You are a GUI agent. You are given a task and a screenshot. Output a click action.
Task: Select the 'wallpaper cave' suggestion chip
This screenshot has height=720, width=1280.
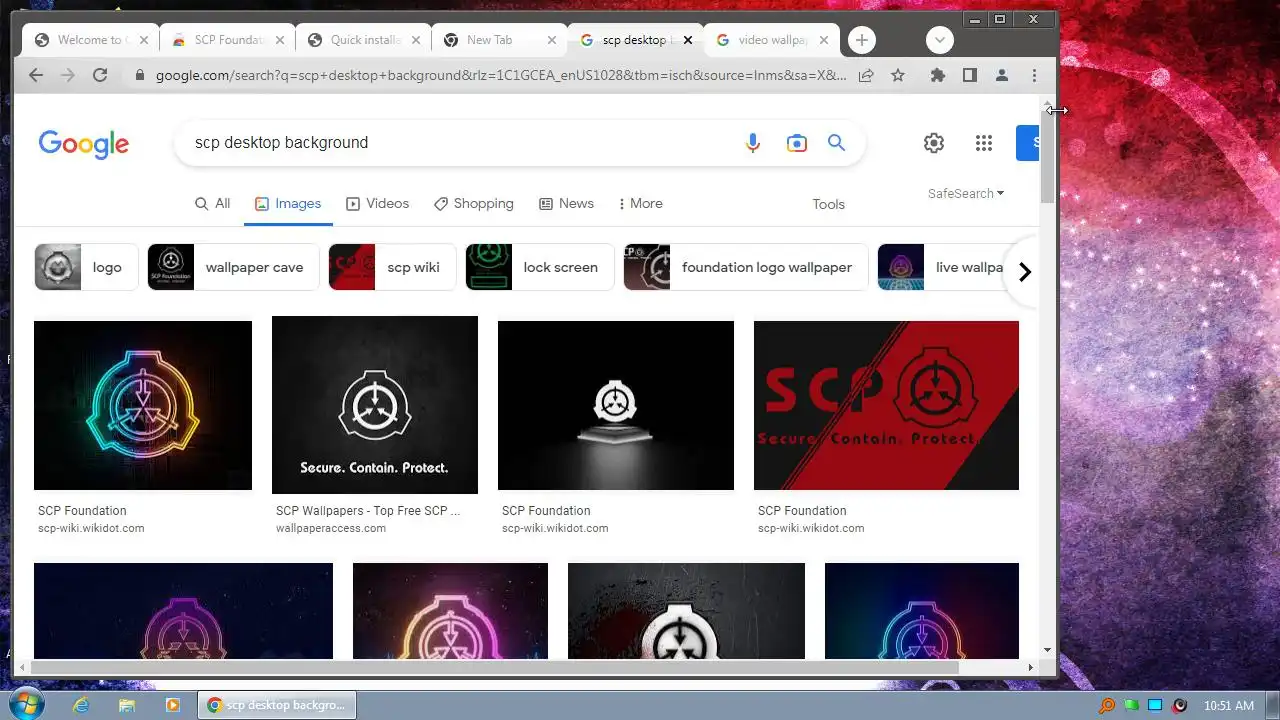tap(233, 267)
